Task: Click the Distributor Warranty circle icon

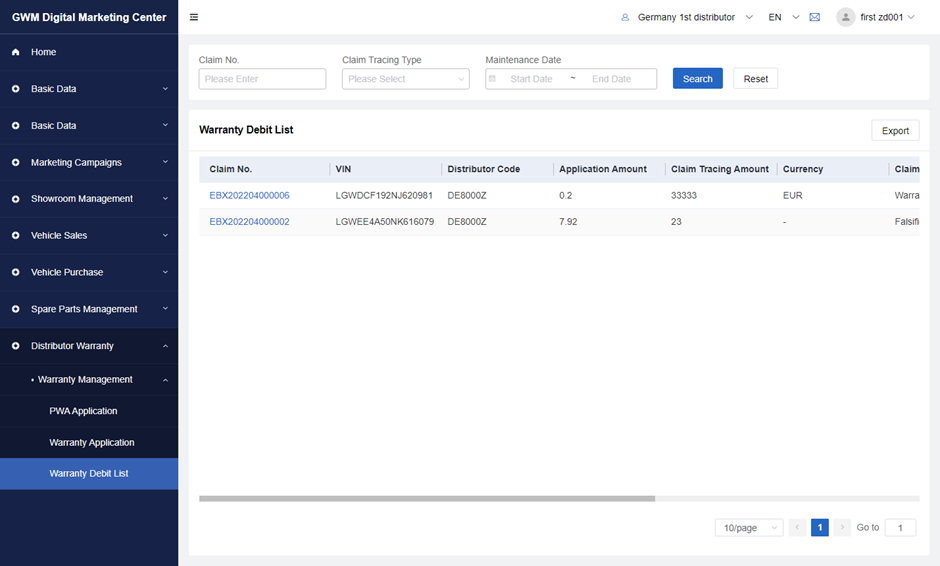Action: pyautogui.click(x=16, y=346)
